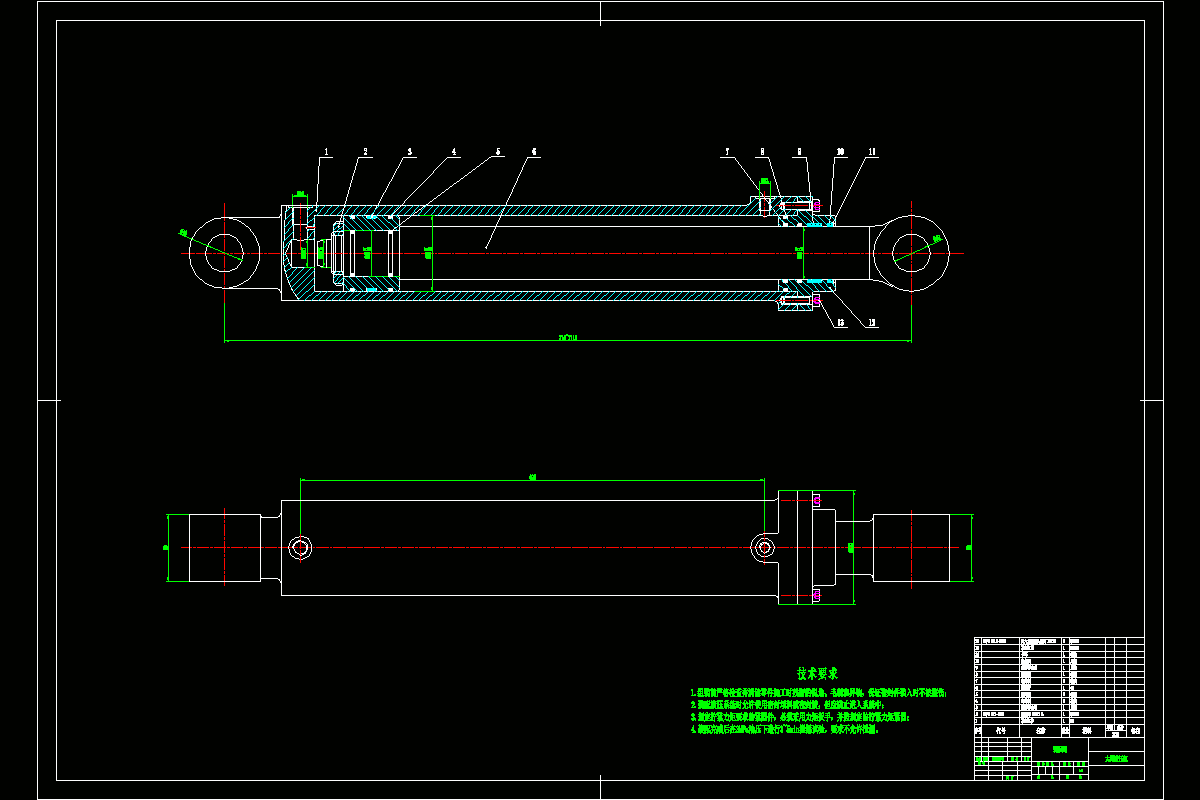Select part callout number 6
The width and height of the screenshot is (1200, 800).
(x=534, y=152)
